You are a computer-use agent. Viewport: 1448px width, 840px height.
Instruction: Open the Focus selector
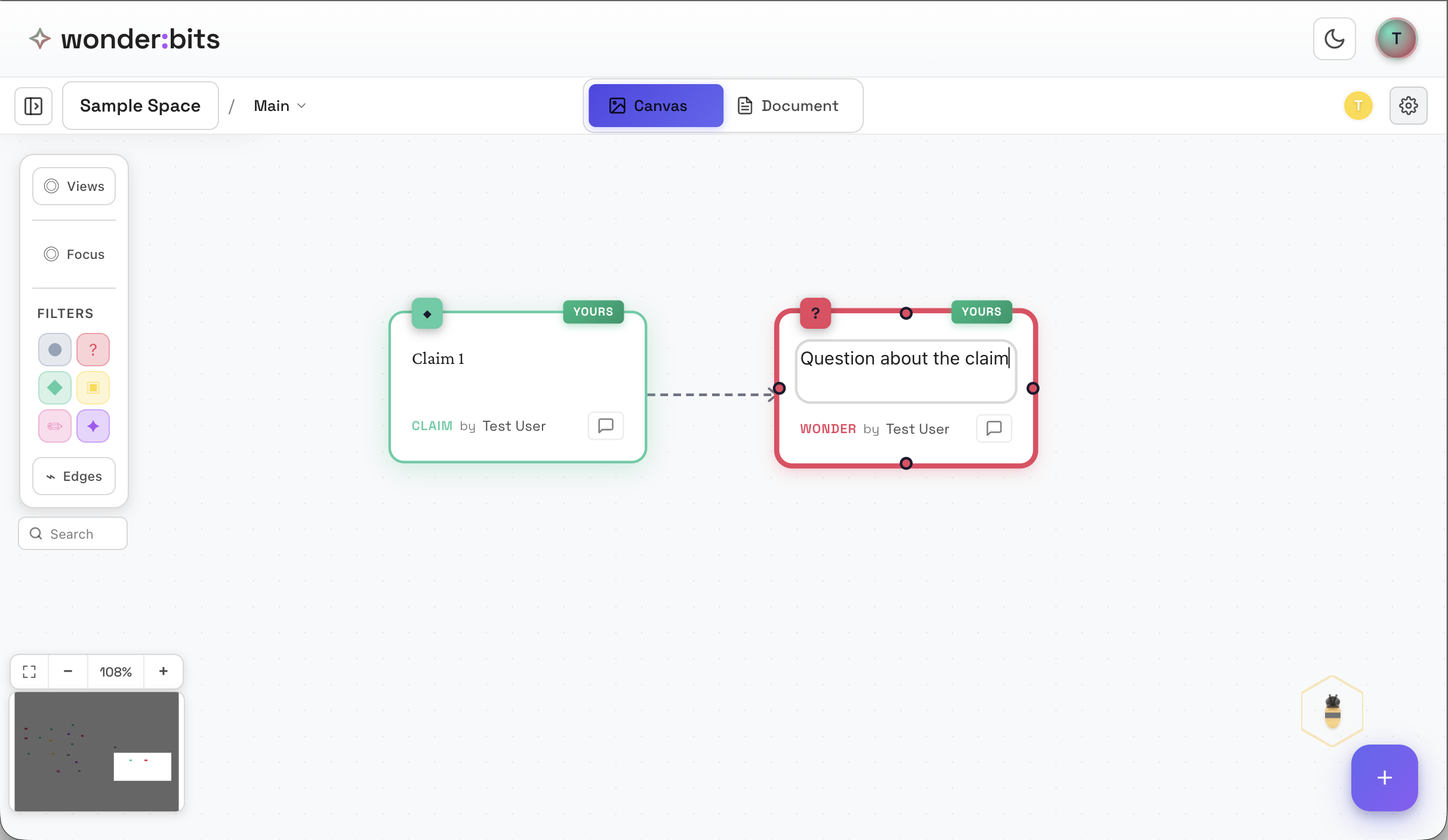[73, 254]
